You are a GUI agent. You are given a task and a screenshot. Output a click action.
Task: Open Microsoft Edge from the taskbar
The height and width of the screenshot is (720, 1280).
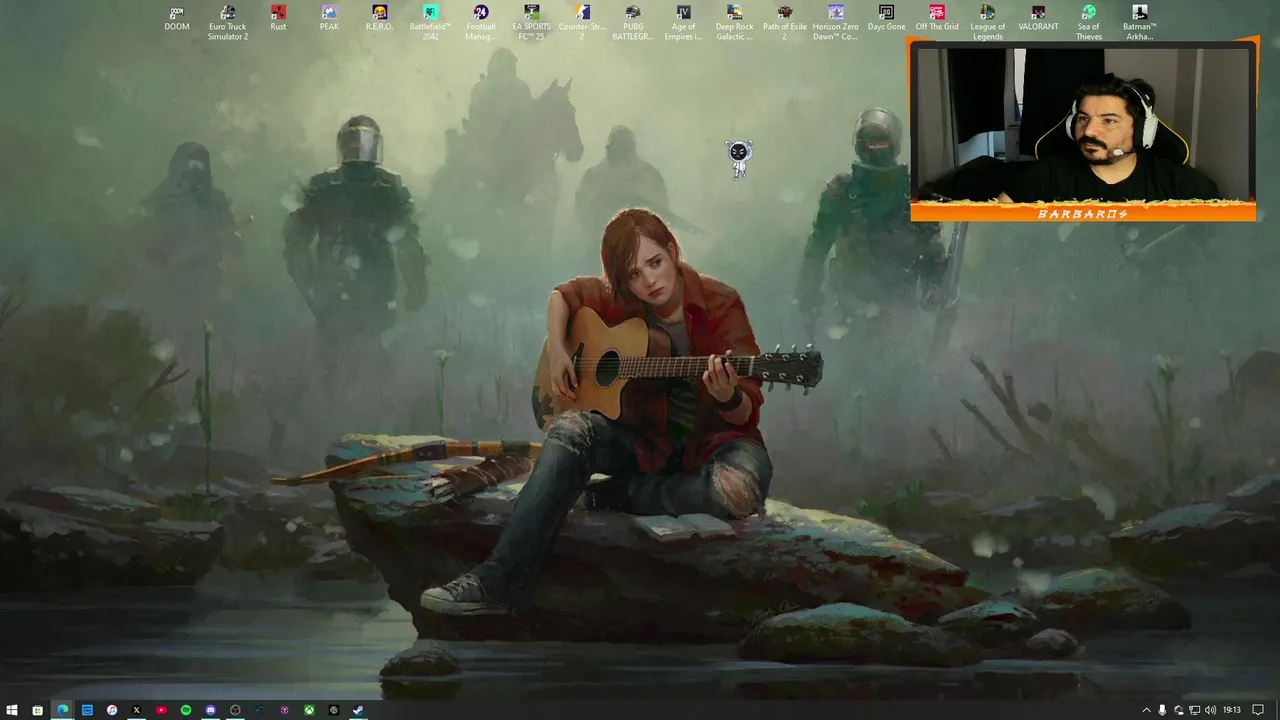coord(62,710)
